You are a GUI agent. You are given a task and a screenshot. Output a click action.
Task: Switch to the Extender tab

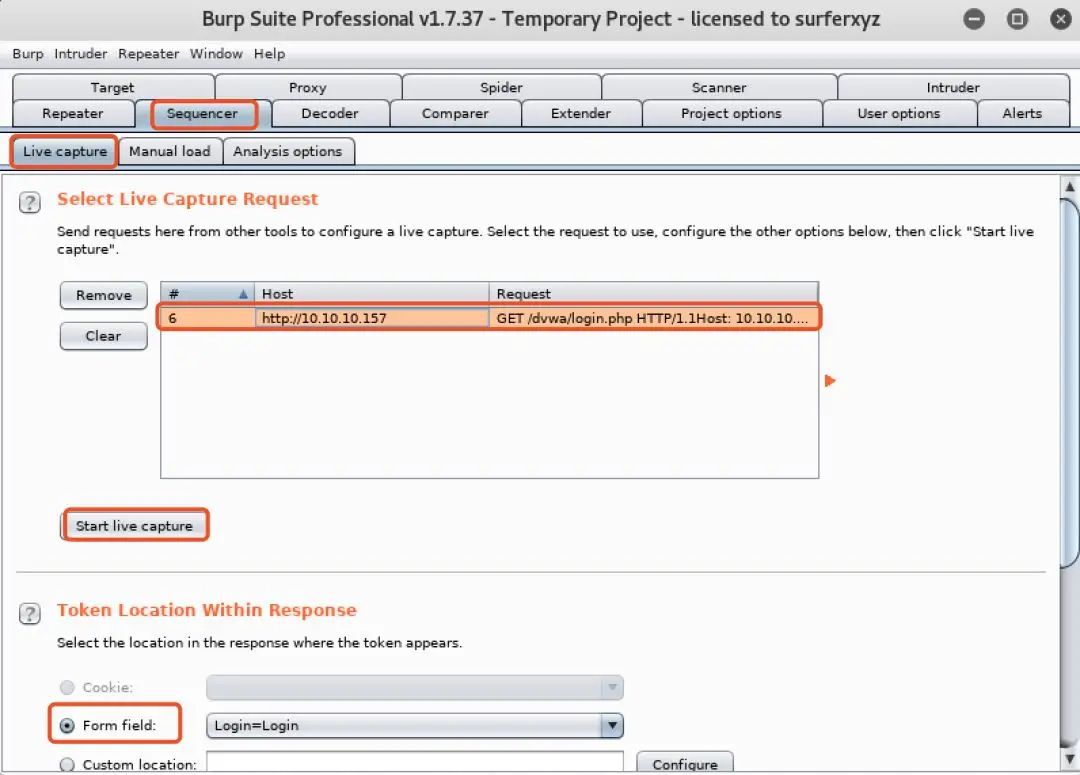(581, 114)
